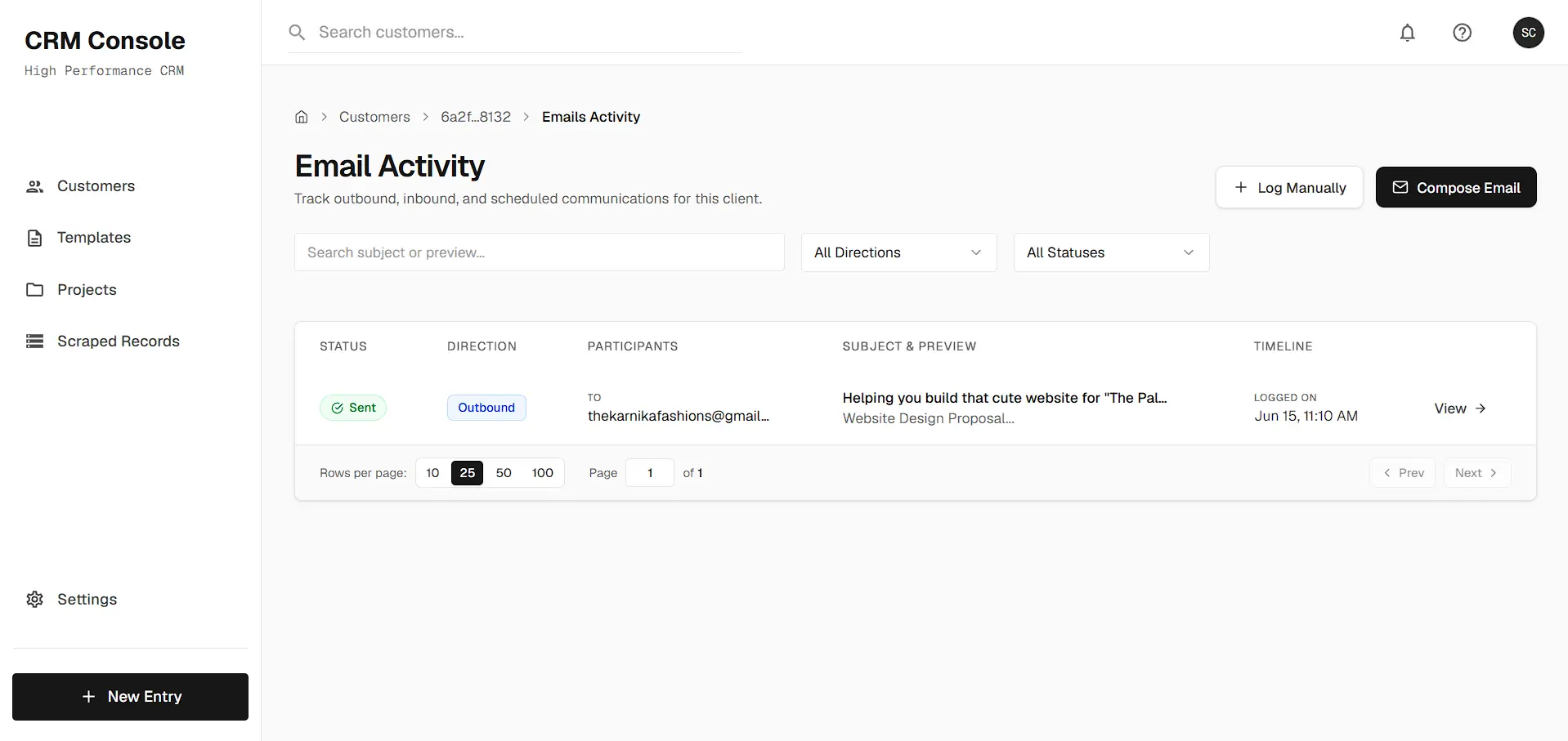1568x741 pixels.
Task: Click View on the Sent email row
Action: coord(1459,408)
